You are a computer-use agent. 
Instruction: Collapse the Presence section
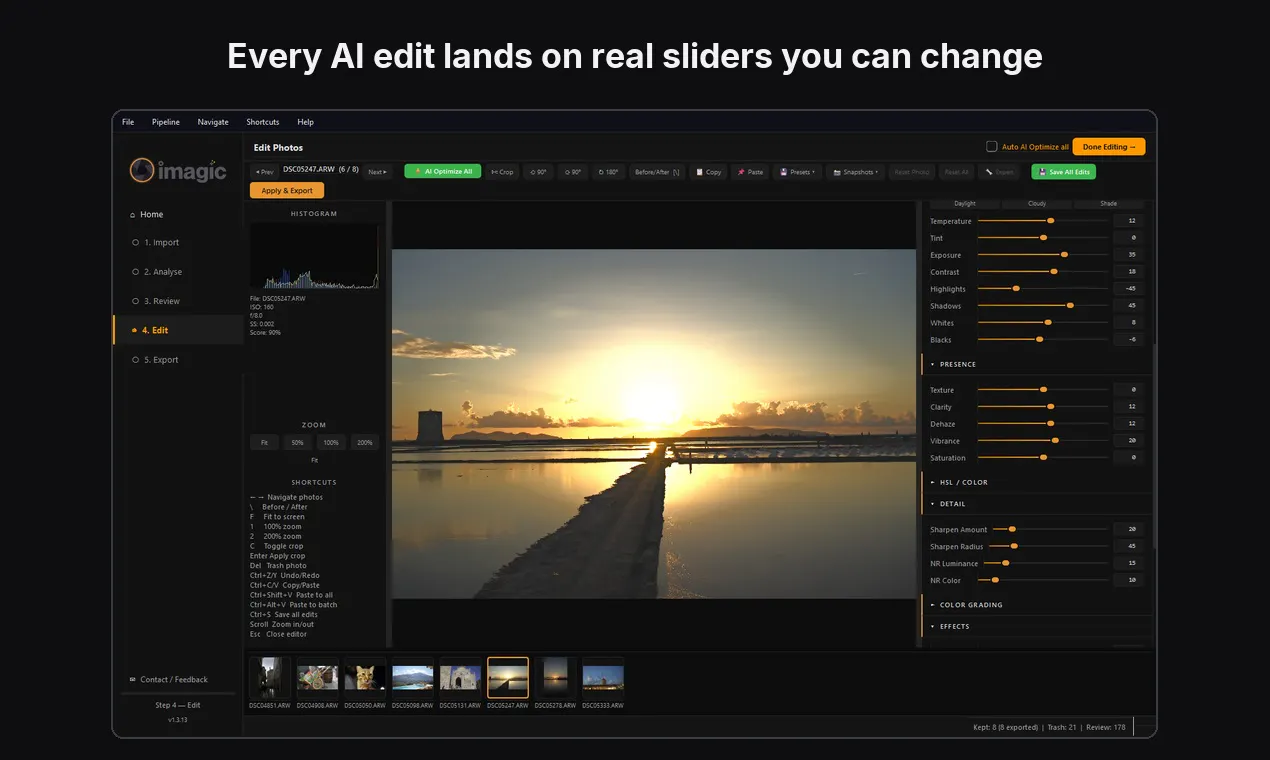pyautogui.click(x=1036, y=364)
